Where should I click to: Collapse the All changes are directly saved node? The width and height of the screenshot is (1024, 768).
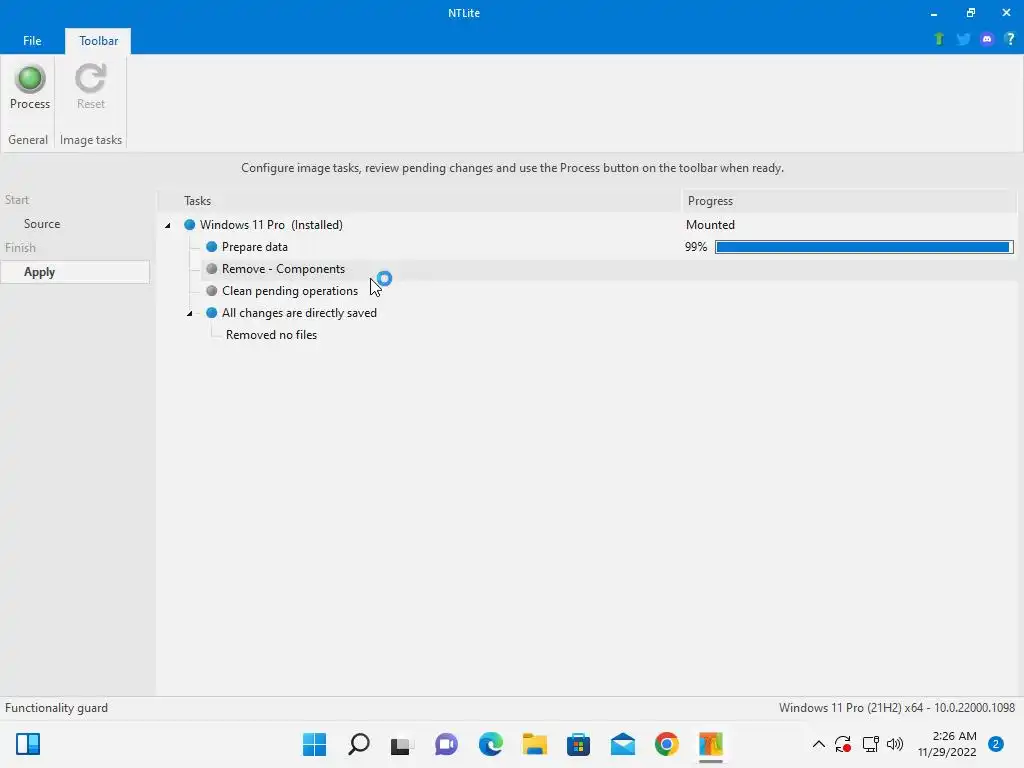pyautogui.click(x=189, y=313)
